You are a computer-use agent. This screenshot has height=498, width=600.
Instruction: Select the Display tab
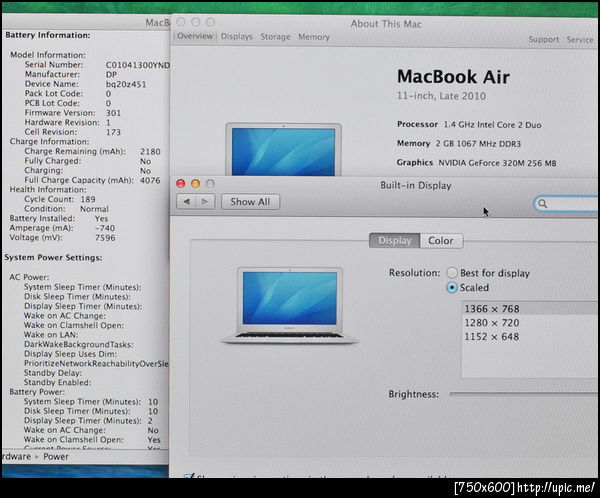[x=395, y=241]
